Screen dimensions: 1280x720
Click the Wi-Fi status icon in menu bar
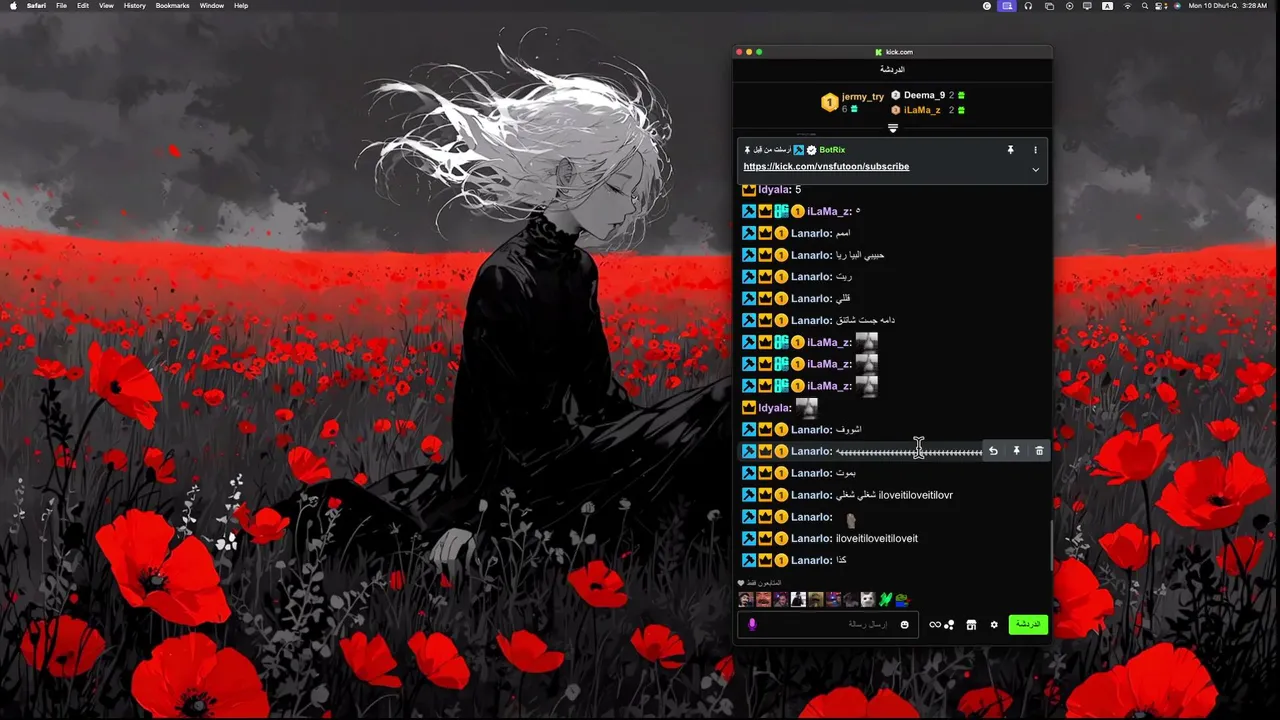tap(1127, 6)
